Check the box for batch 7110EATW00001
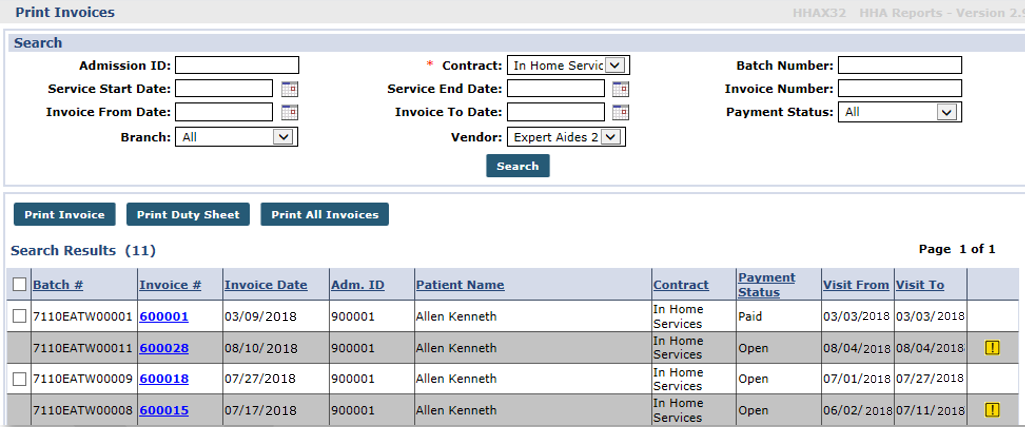Screen dimensions: 1025x427 tap(19, 317)
